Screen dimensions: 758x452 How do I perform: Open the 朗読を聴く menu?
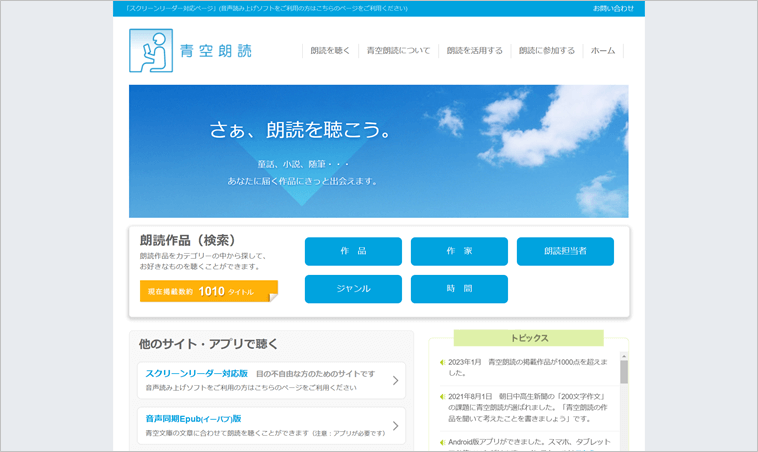(330, 50)
